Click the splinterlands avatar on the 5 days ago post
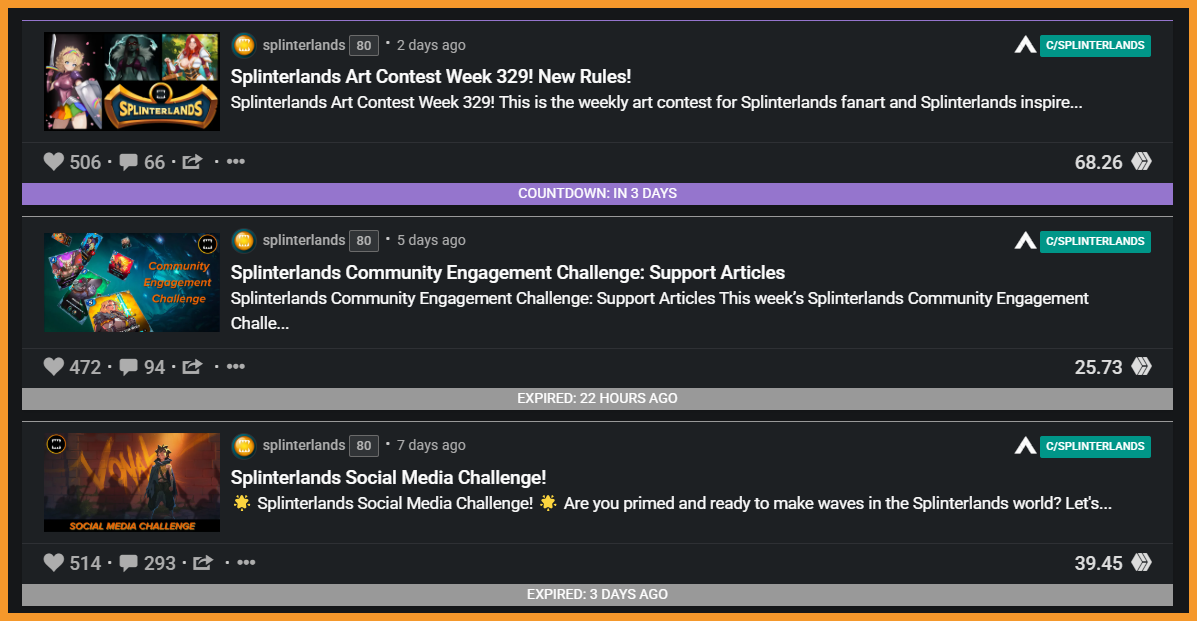Image resolution: width=1197 pixels, height=621 pixels. (244, 241)
